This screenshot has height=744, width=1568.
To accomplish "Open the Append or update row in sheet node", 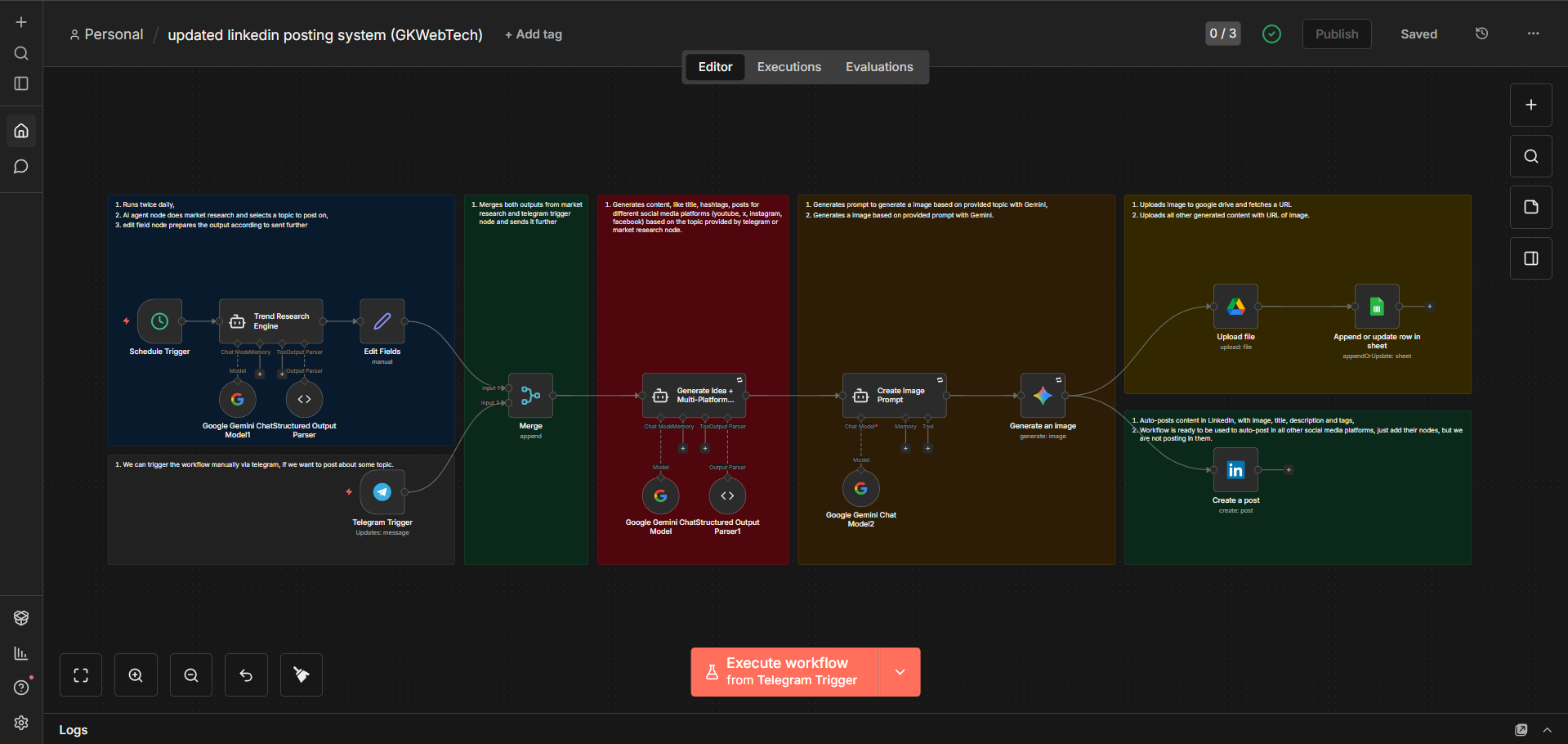I will click(1376, 306).
